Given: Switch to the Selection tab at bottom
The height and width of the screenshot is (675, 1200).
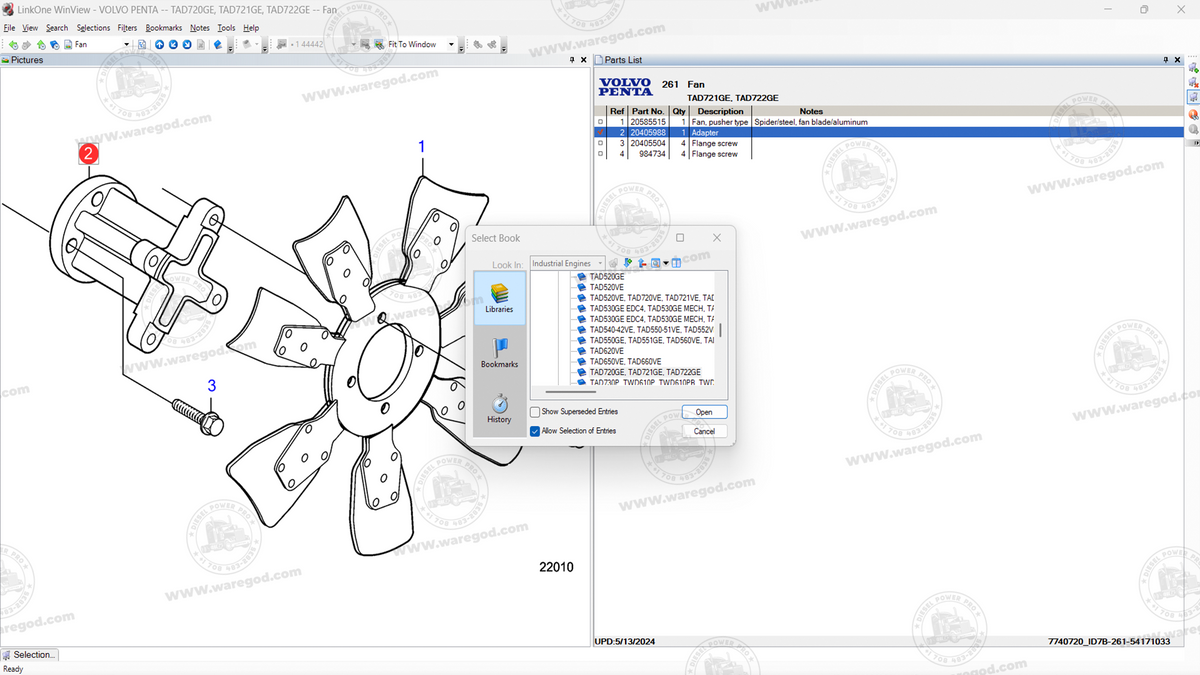Looking at the screenshot, I should point(30,655).
